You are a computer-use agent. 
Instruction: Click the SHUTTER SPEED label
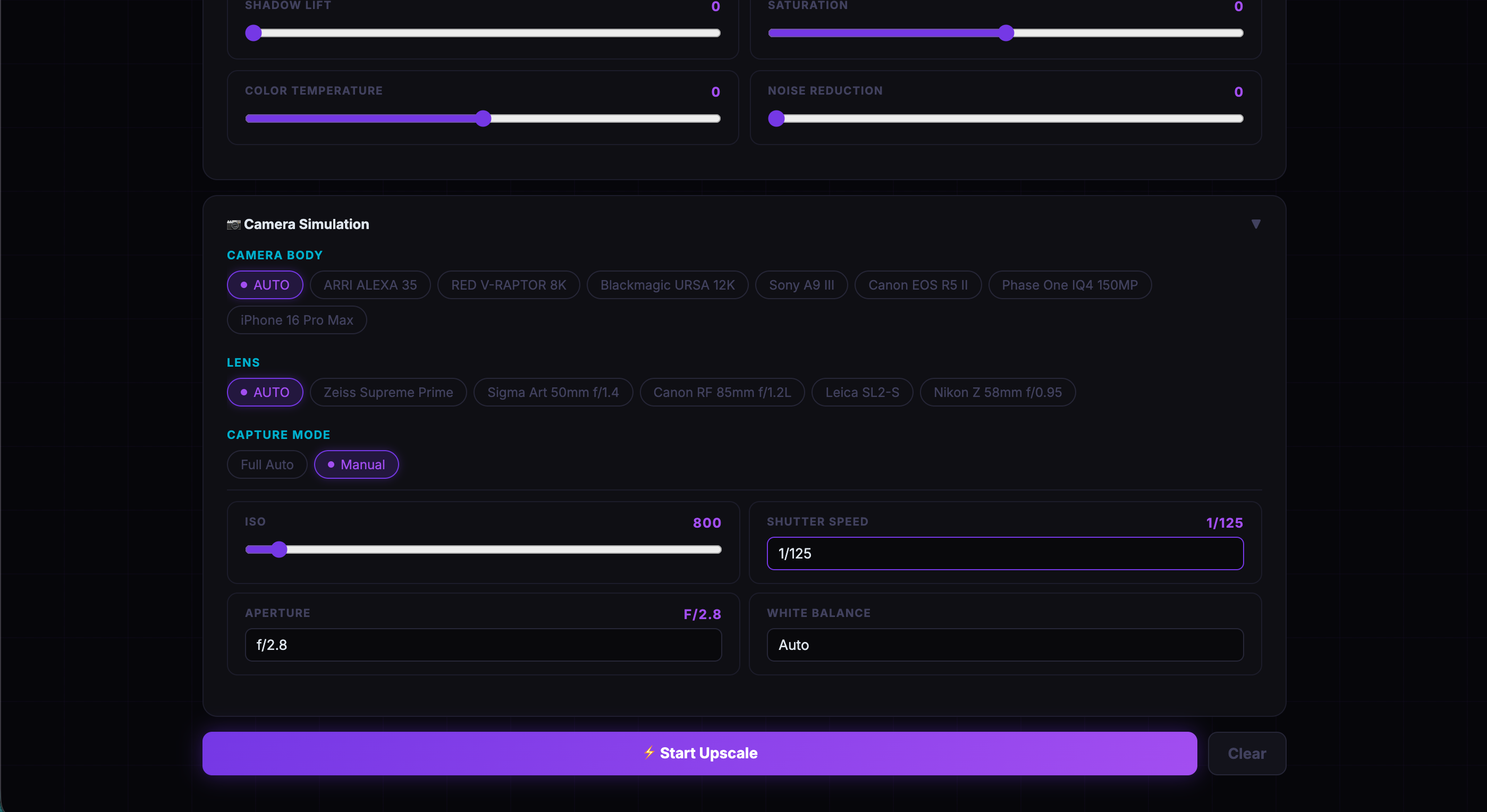click(x=817, y=522)
